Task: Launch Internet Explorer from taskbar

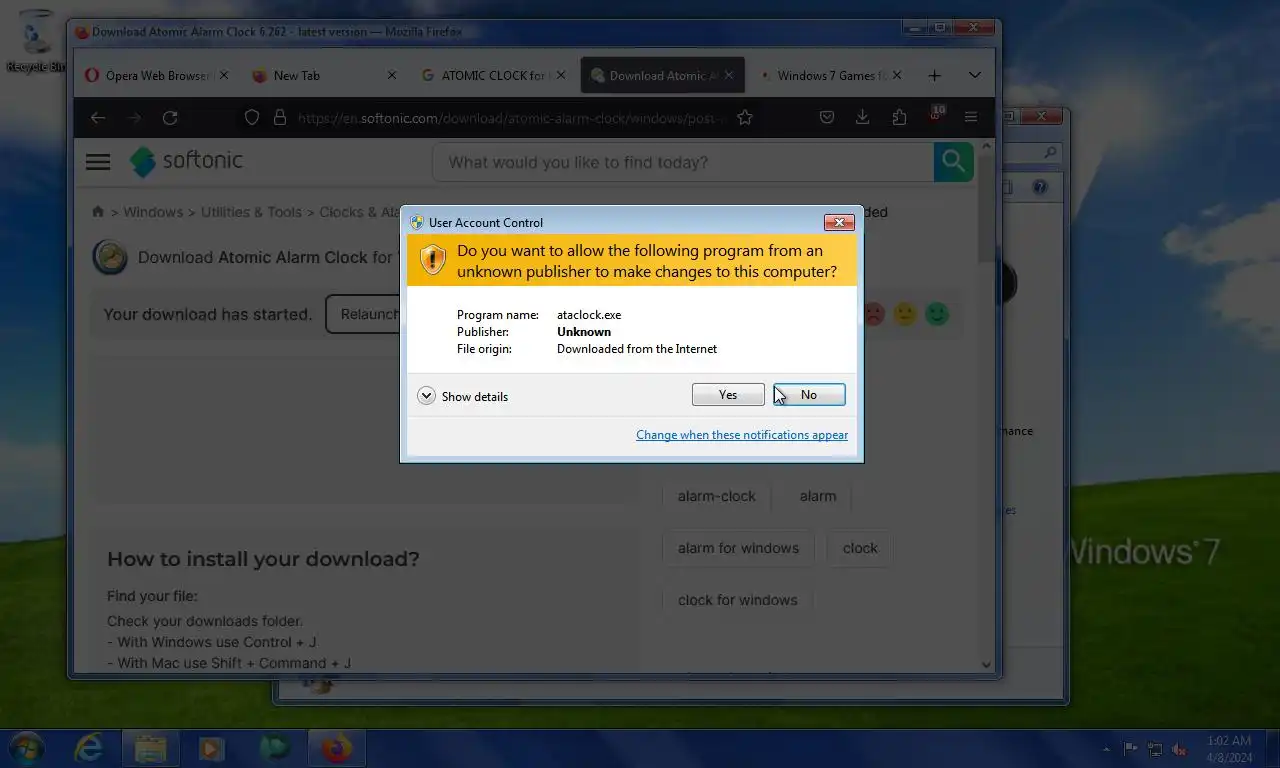Action: 89,748
